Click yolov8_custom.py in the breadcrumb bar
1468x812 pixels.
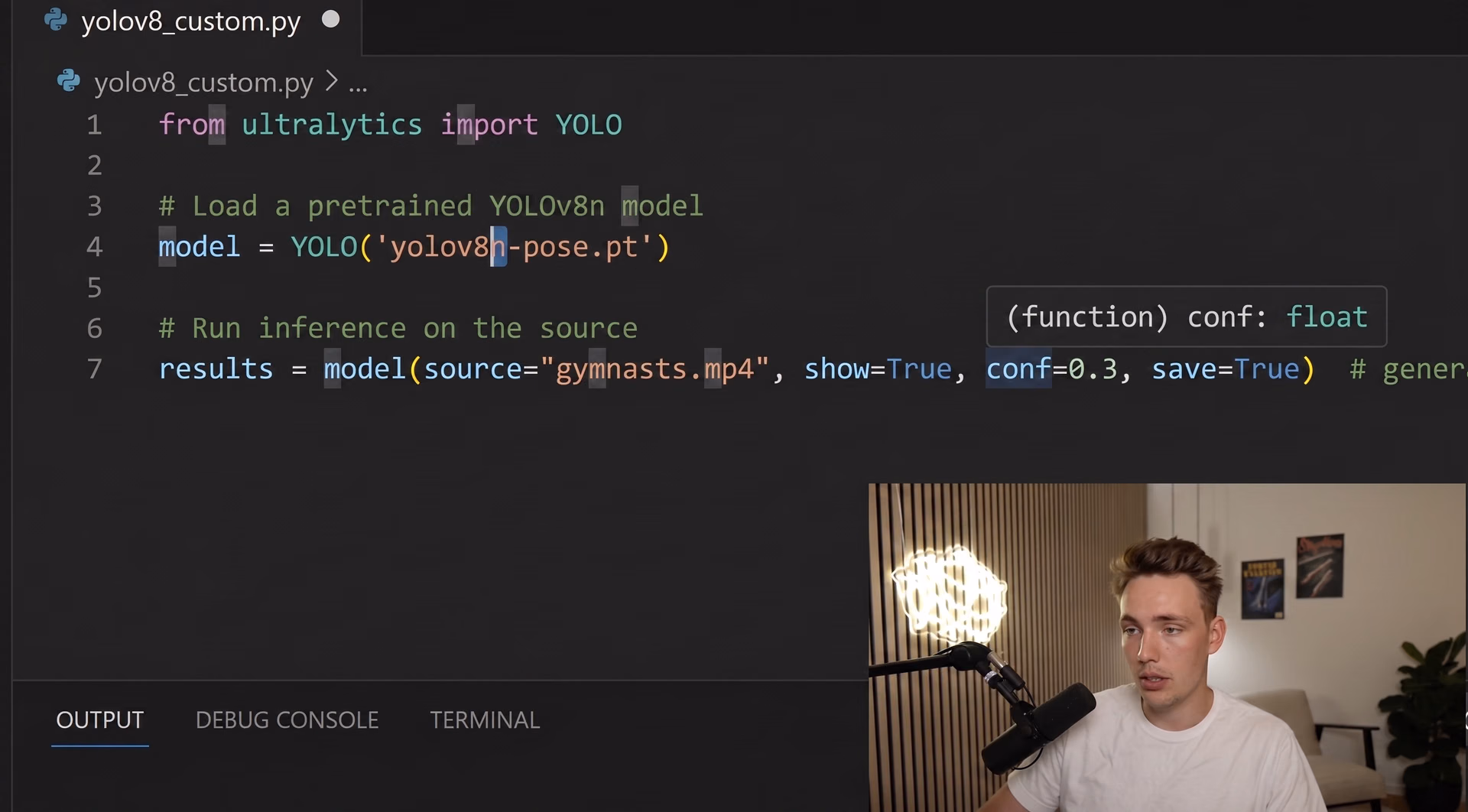pos(203,83)
